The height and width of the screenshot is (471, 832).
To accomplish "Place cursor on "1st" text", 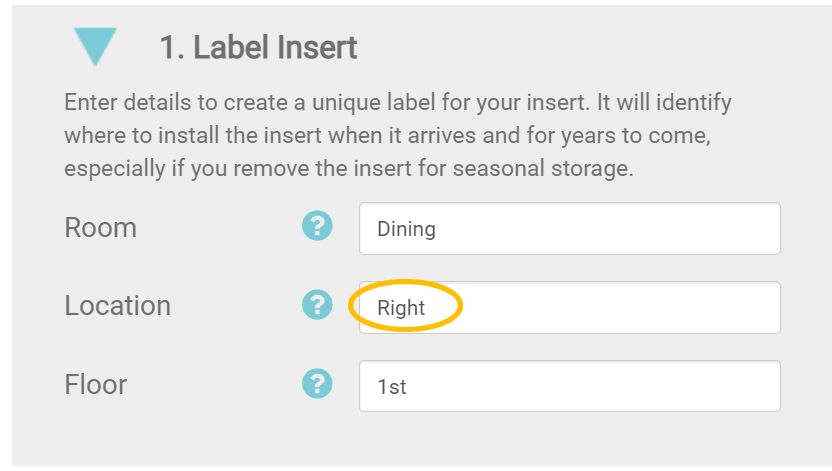I will click(391, 386).
